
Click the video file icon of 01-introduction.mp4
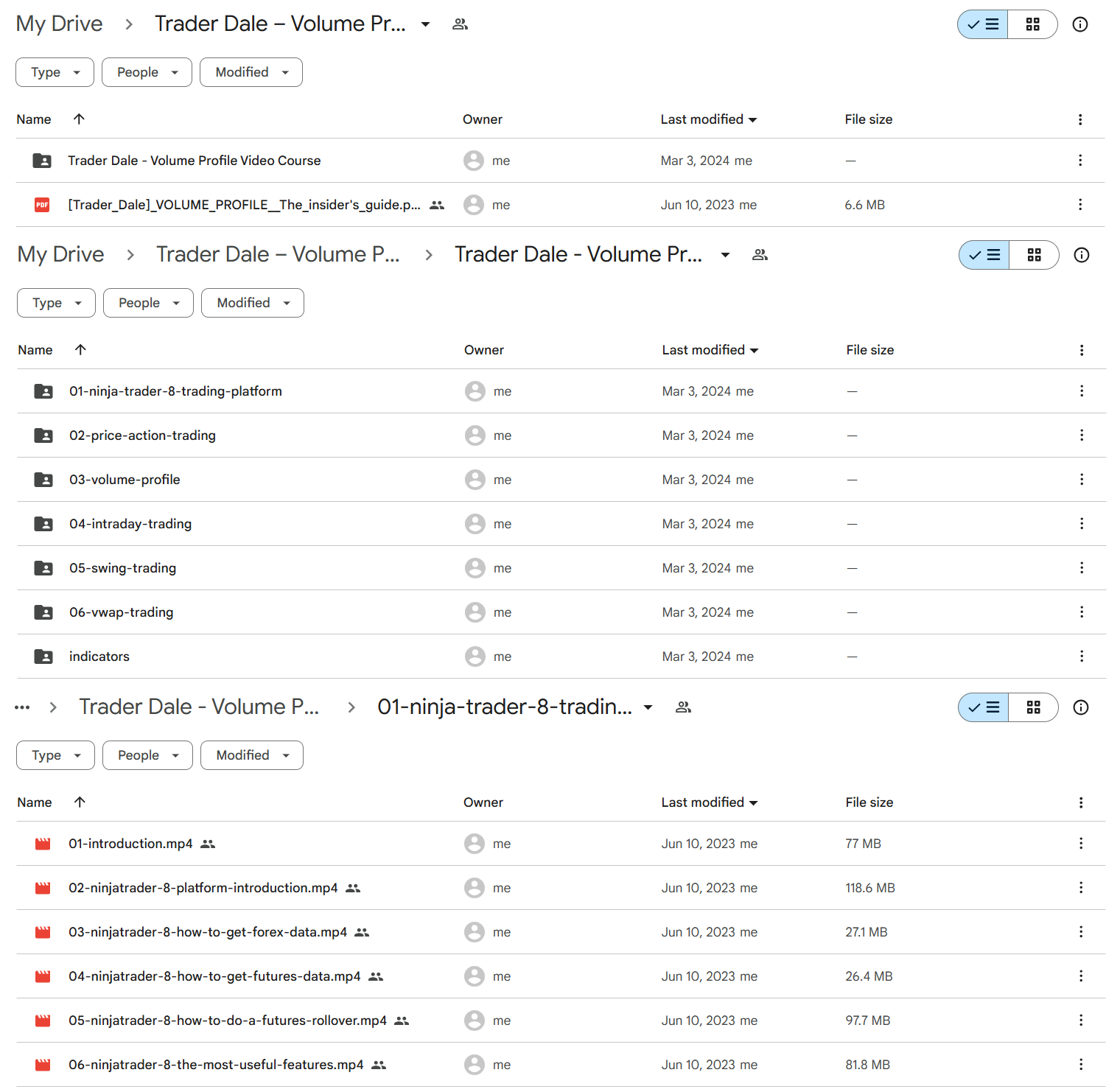[43, 844]
